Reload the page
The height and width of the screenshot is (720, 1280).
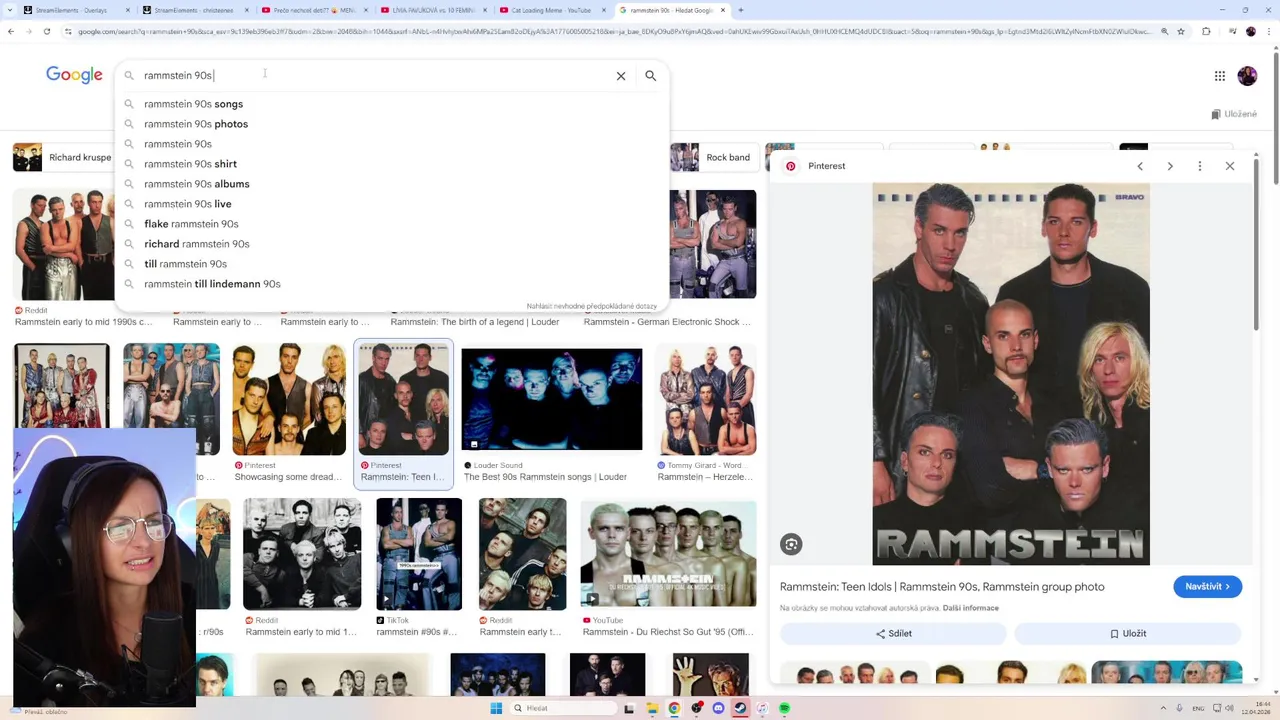pos(47,32)
